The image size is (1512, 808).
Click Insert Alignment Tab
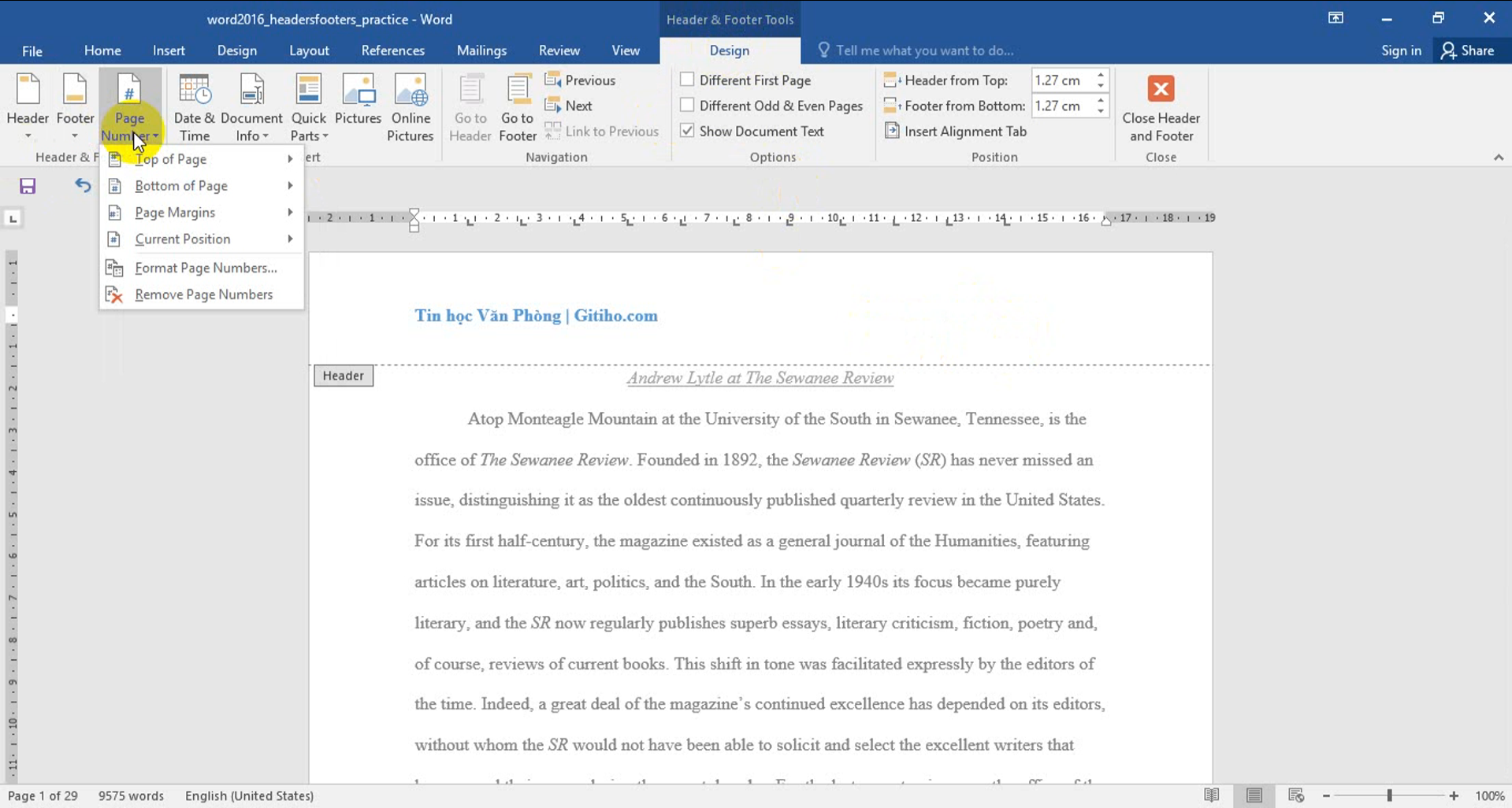[956, 132]
